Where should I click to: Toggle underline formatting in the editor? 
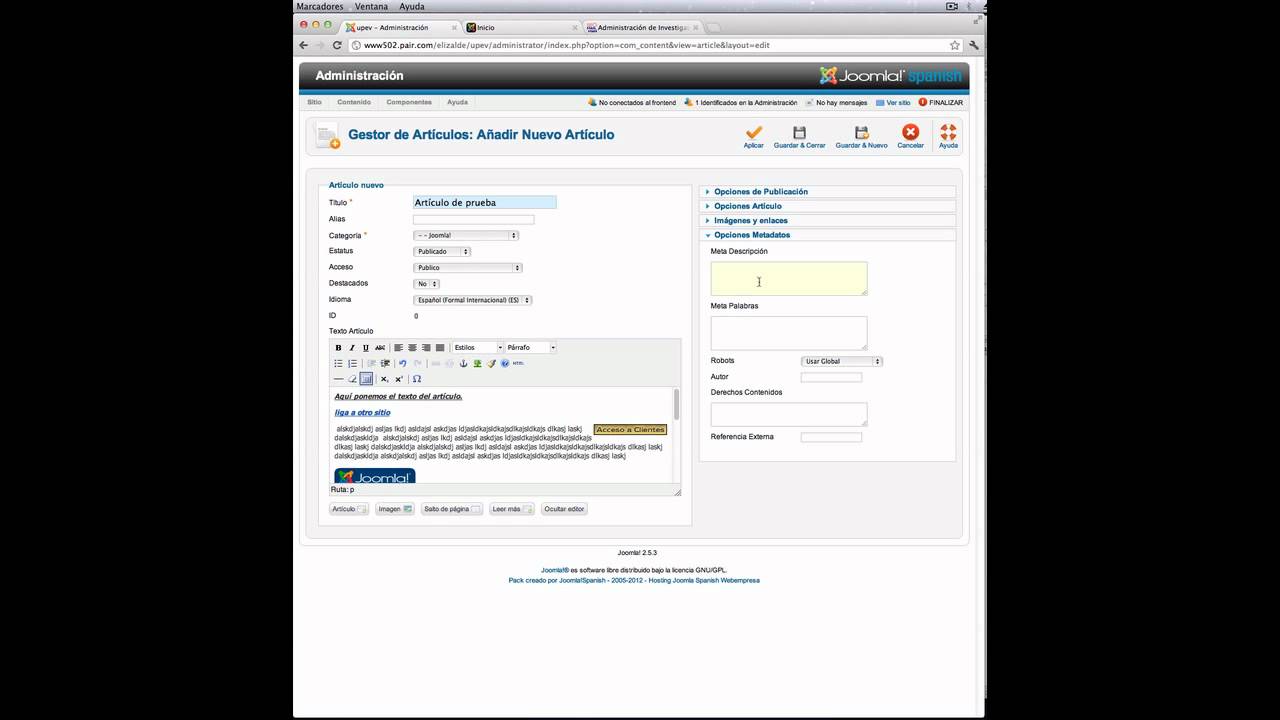click(x=366, y=348)
